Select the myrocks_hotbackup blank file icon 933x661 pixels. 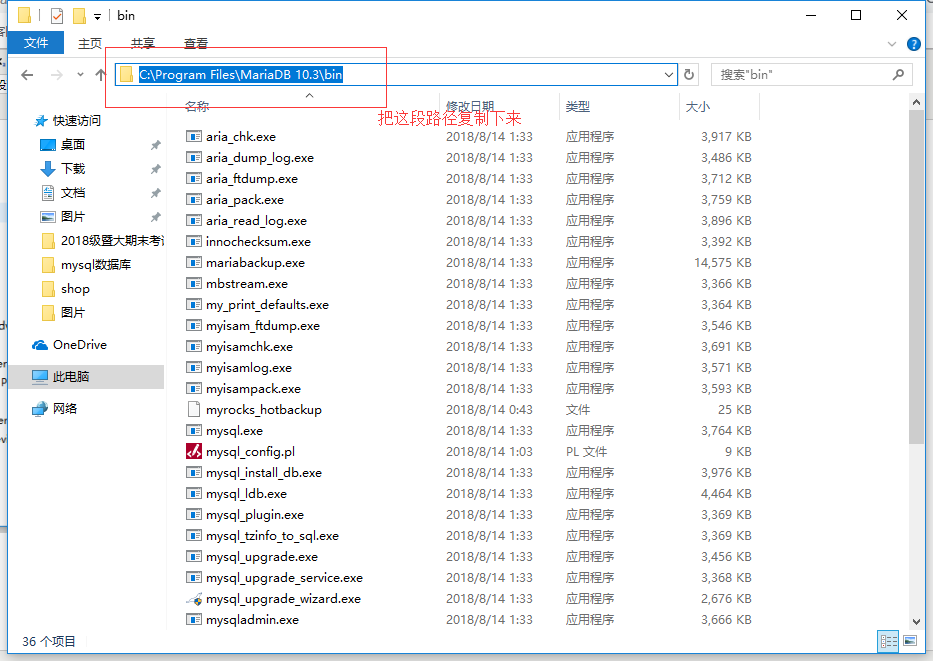(x=193, y=409)
